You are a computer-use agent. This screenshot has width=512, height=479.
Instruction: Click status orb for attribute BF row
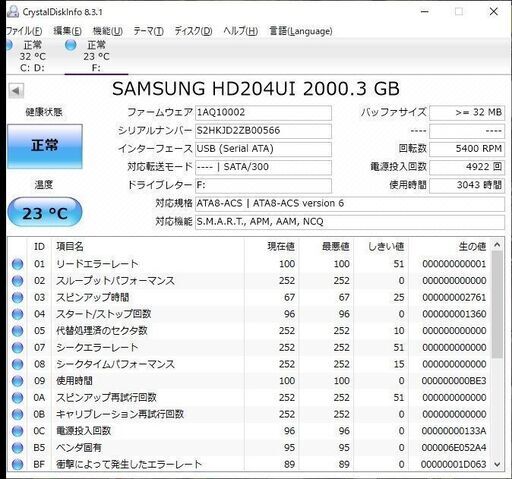17,464
